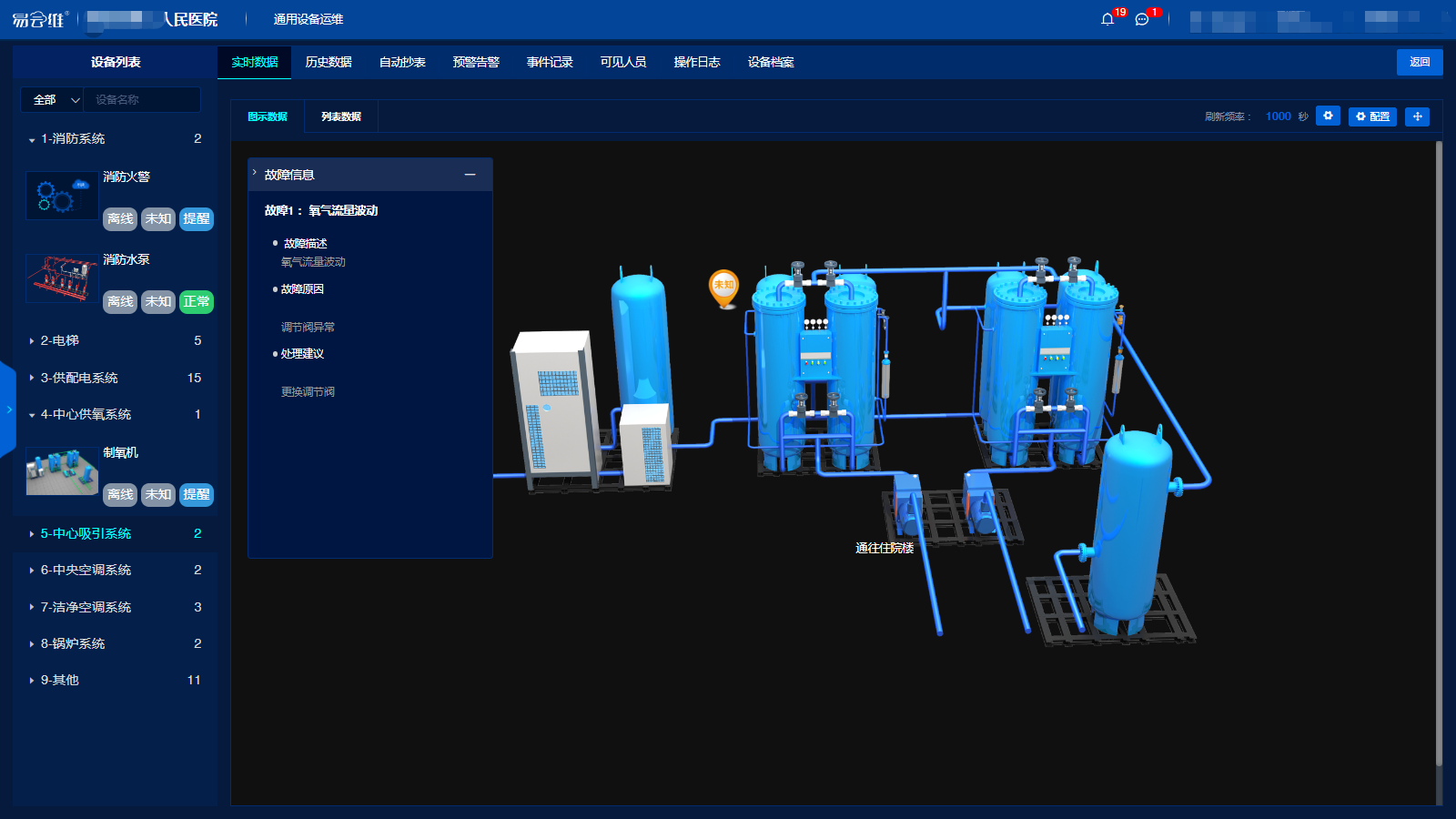Viewport: 1456px width, 819px height.
Task: Click the 配置 button
Action: click(1372, 116)
